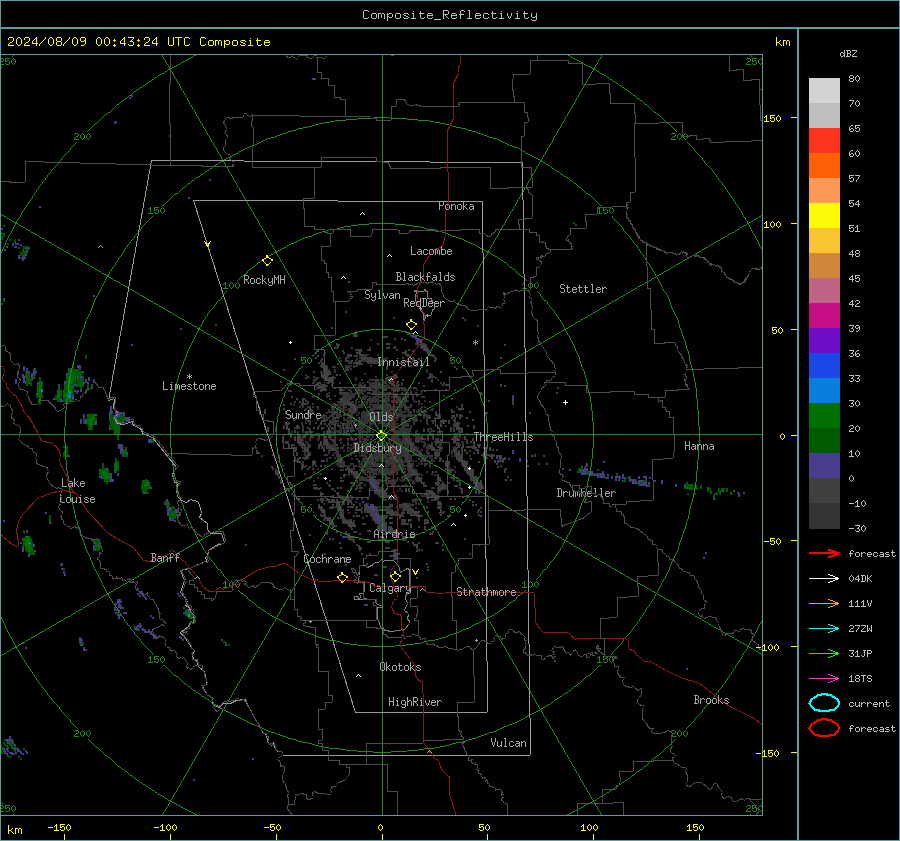Click the RockyMH label
Image resolution: width=900 pixels, height=841 pixels.
coord(264,280)
